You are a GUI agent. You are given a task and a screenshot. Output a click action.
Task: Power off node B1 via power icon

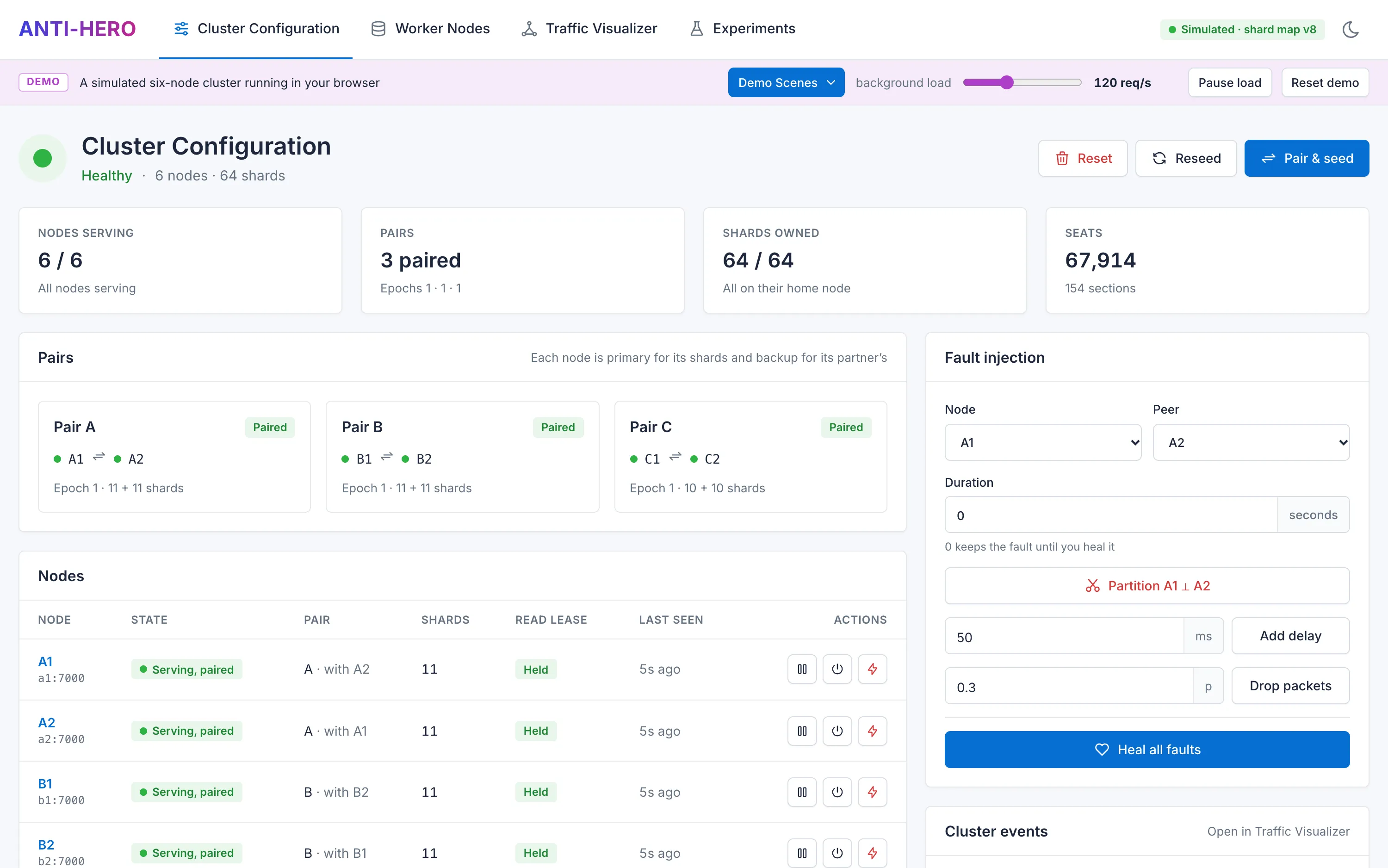pos(837,792)
